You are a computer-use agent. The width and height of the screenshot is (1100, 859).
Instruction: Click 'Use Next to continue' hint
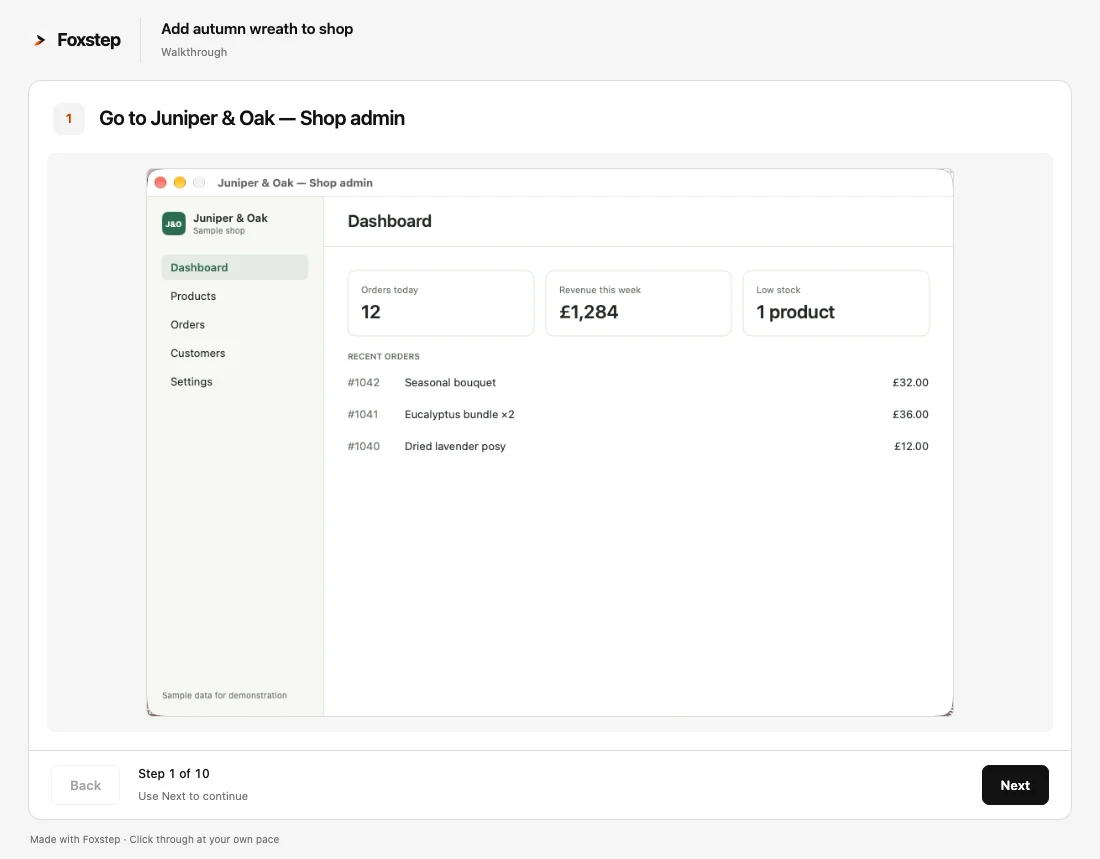click(193, 796)
